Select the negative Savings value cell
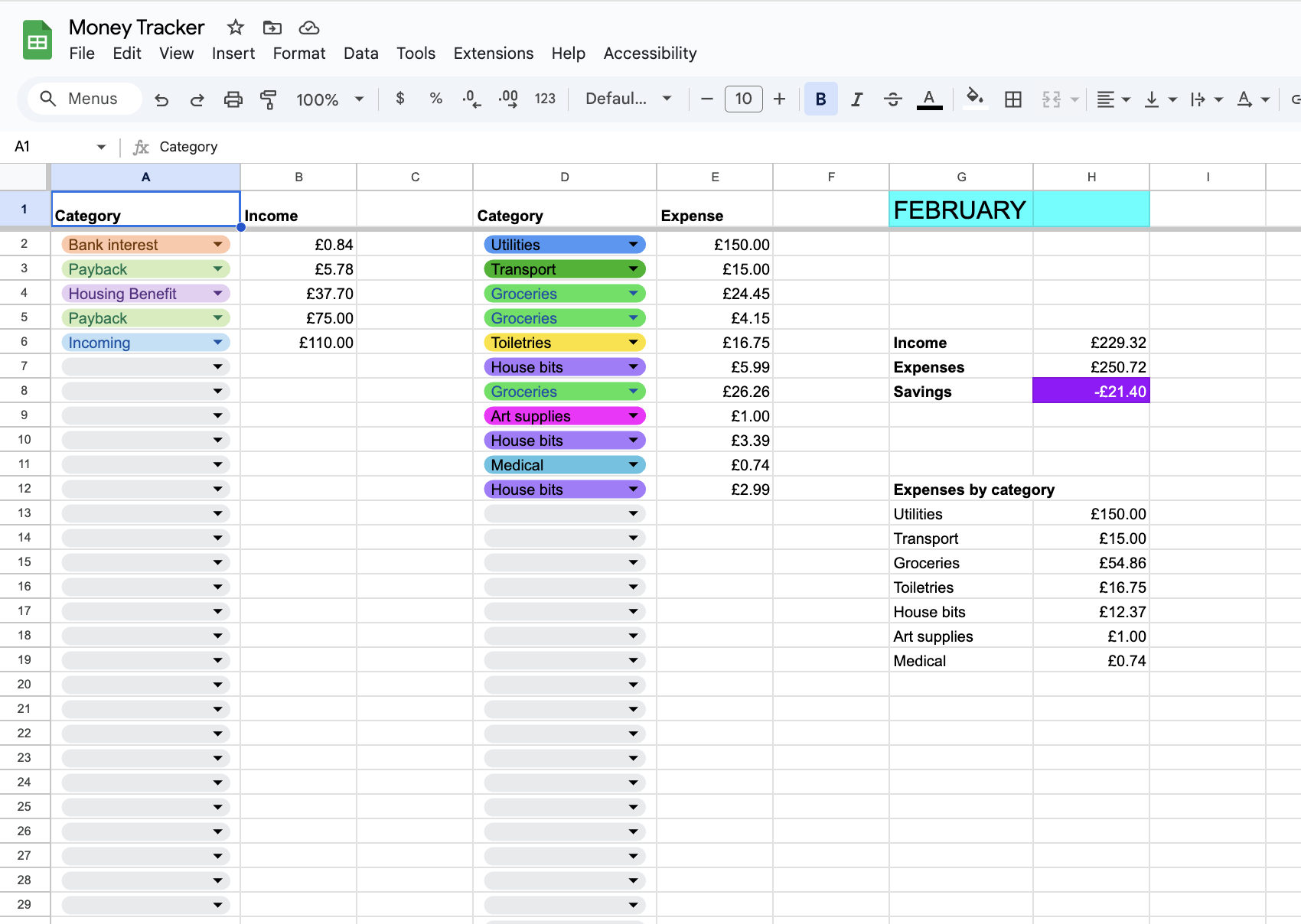The image size is (1301, 924). pos(1091,392)
